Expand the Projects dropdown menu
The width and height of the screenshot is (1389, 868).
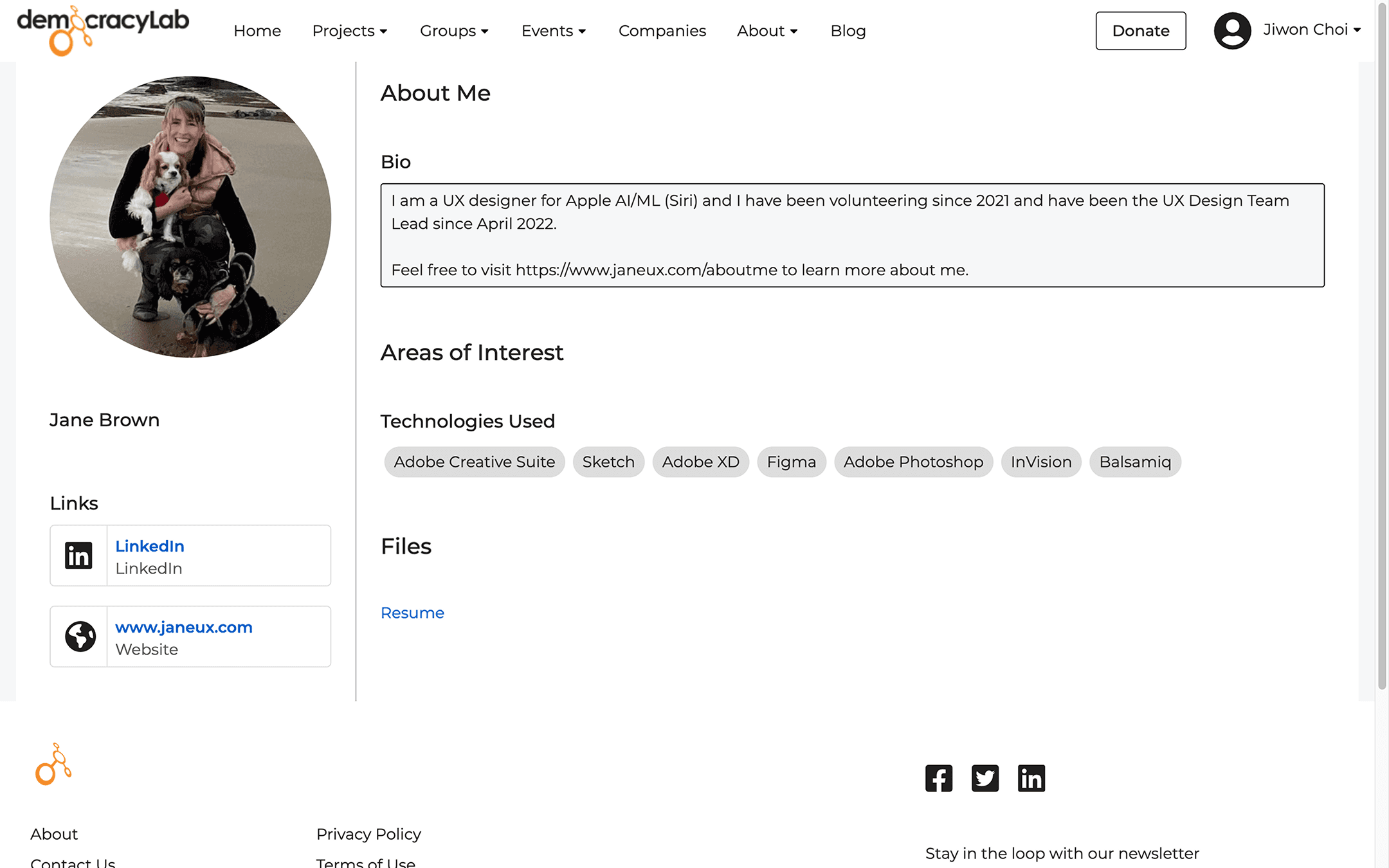[x=350, y=31]
